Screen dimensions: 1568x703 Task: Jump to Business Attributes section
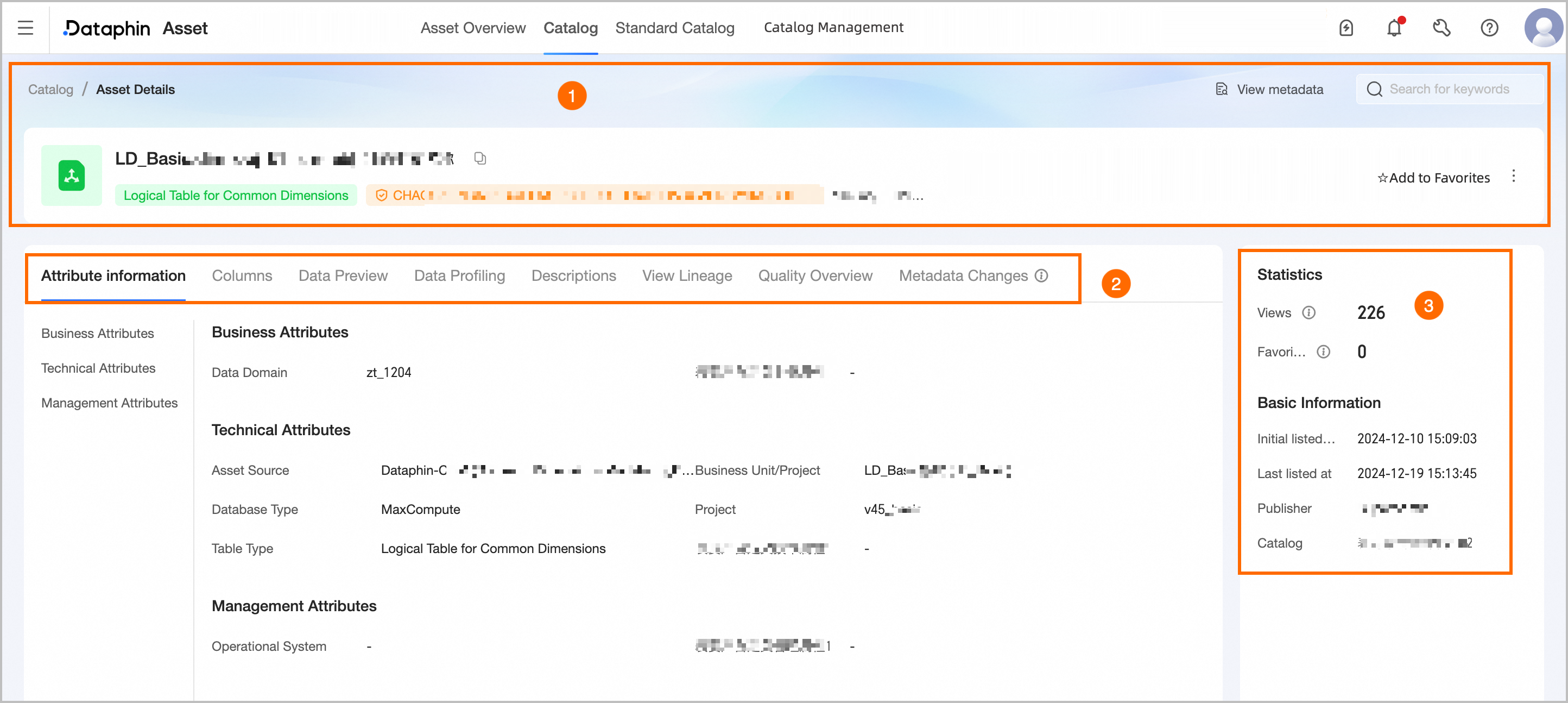point(97,334)
